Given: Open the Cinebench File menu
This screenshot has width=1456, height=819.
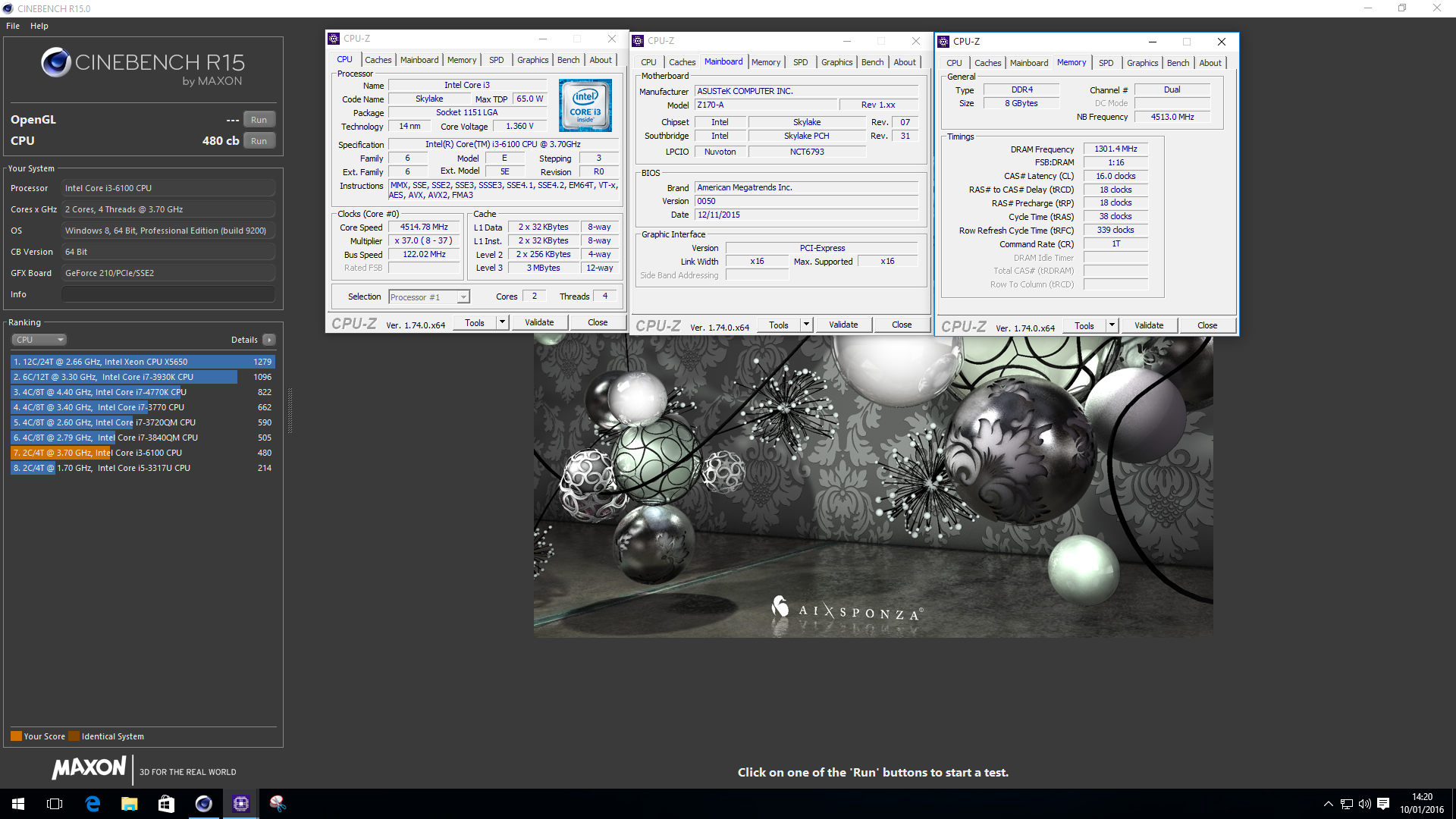Looking at the screenshot, I should tap(13, 26).
